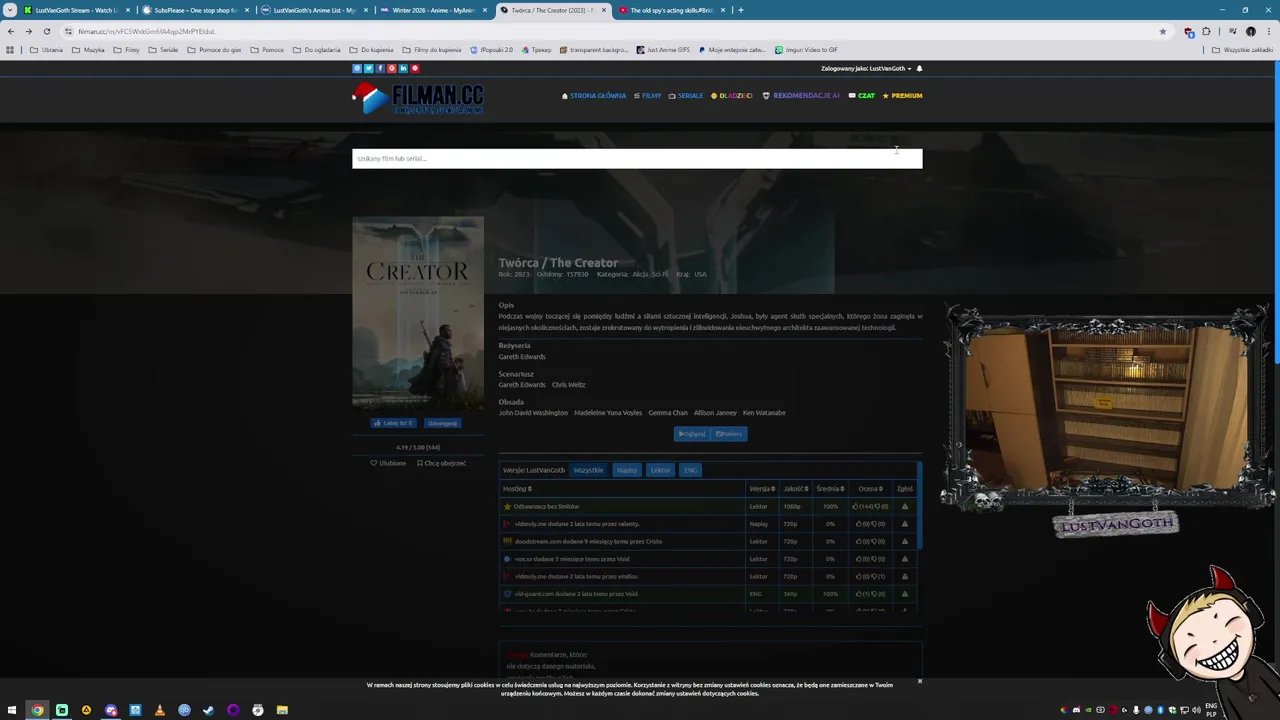Click the Oglądaj watch button
This screenshot has height=720, width=1280.
coord(692,434)
